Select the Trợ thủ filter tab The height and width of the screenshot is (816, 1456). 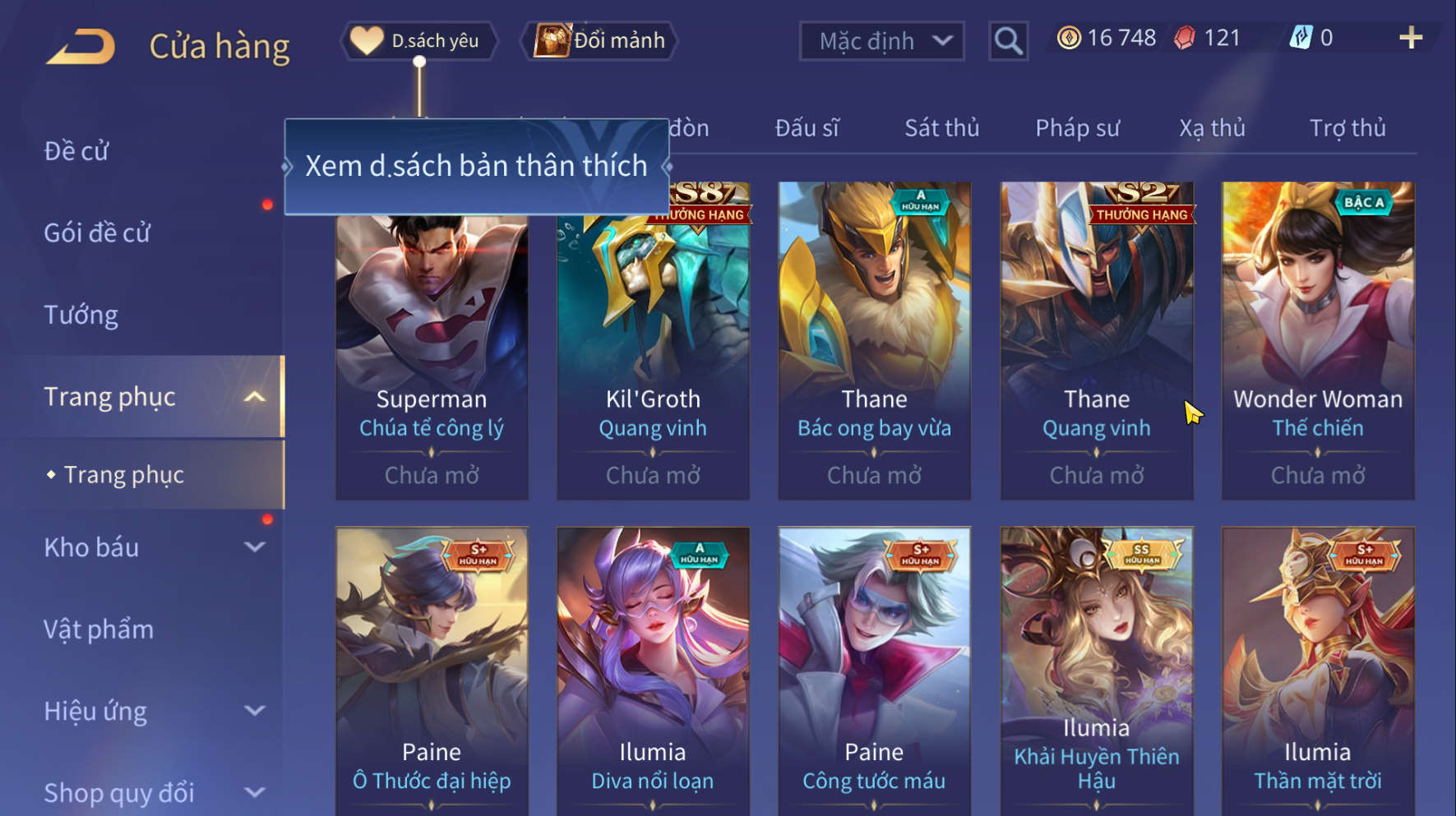tap(1347, 128)
